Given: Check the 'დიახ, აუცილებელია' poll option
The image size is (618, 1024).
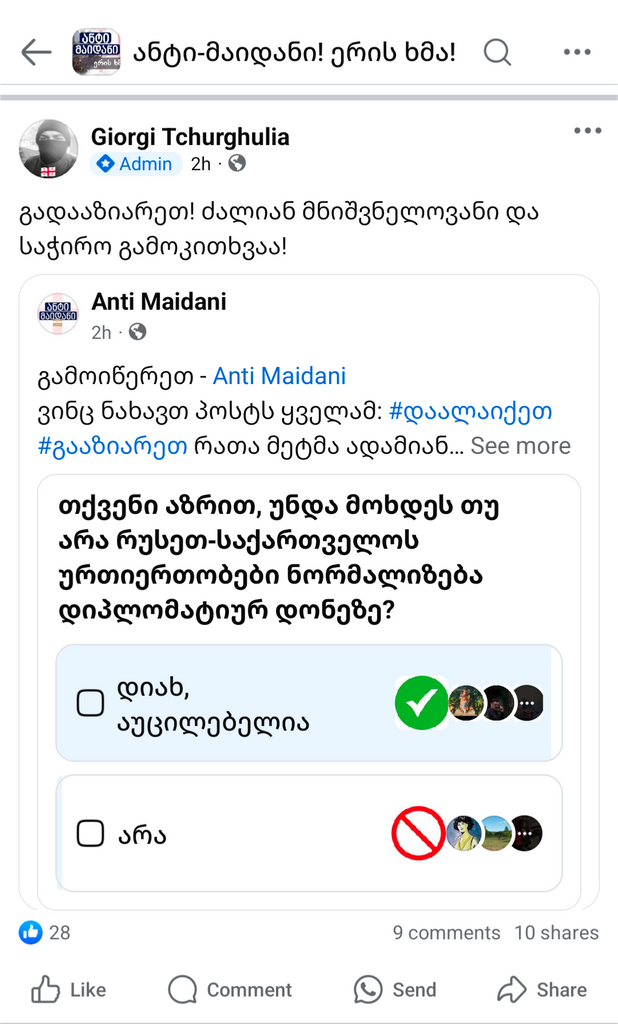Looking at the screenshot, I should pyautogui.click(x=91, y=704).
